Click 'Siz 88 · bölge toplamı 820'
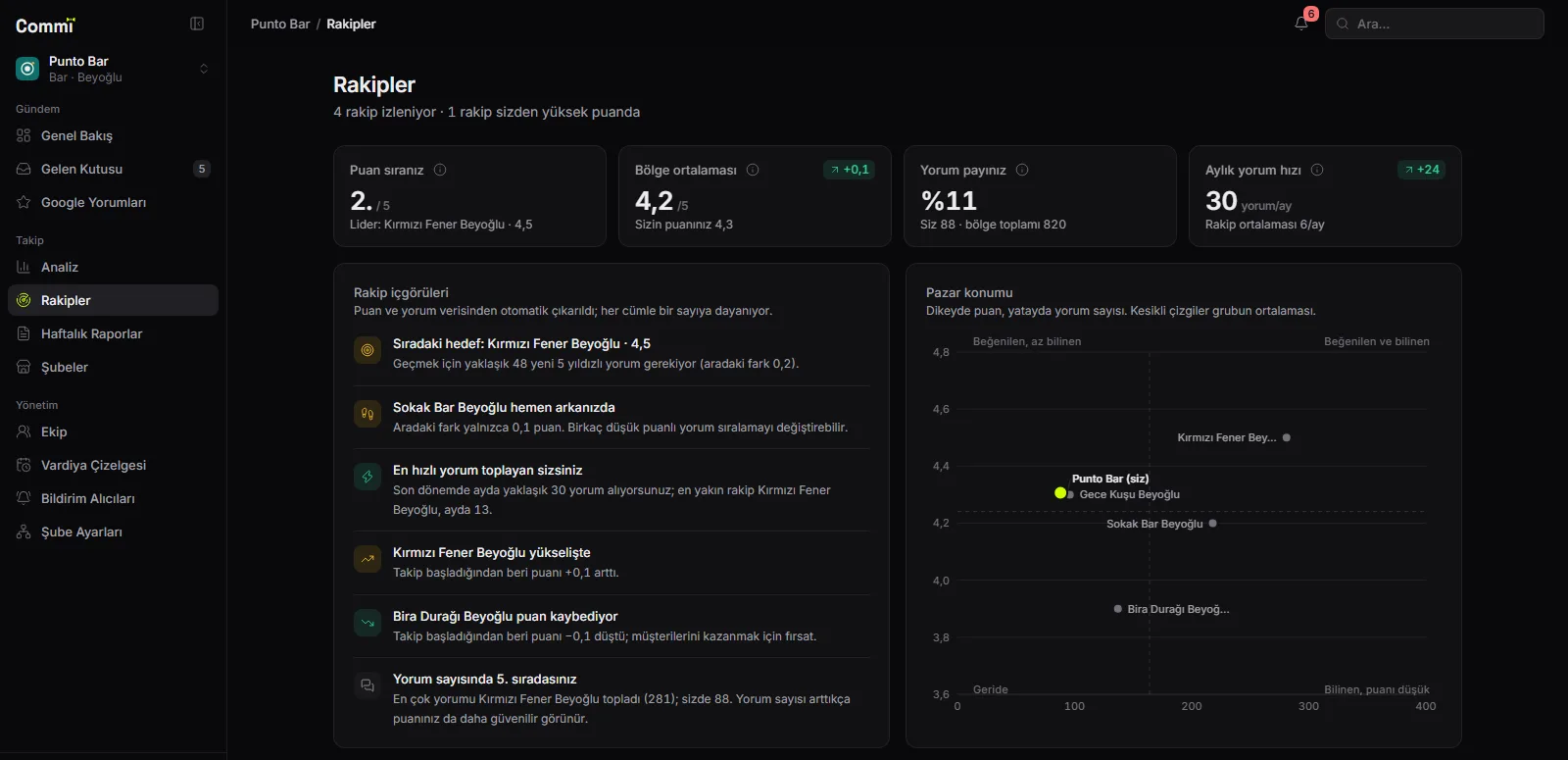Image resolution: width=1568 pixels, height=760 pixels. click(993, 225)
